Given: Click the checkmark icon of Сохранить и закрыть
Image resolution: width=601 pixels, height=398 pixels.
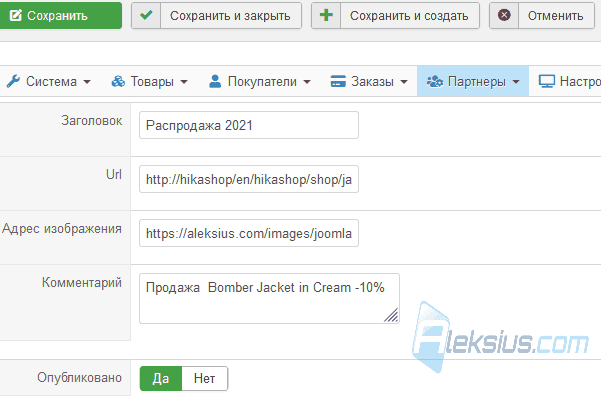Looking at the screenshot, I should tap(146, 16).
